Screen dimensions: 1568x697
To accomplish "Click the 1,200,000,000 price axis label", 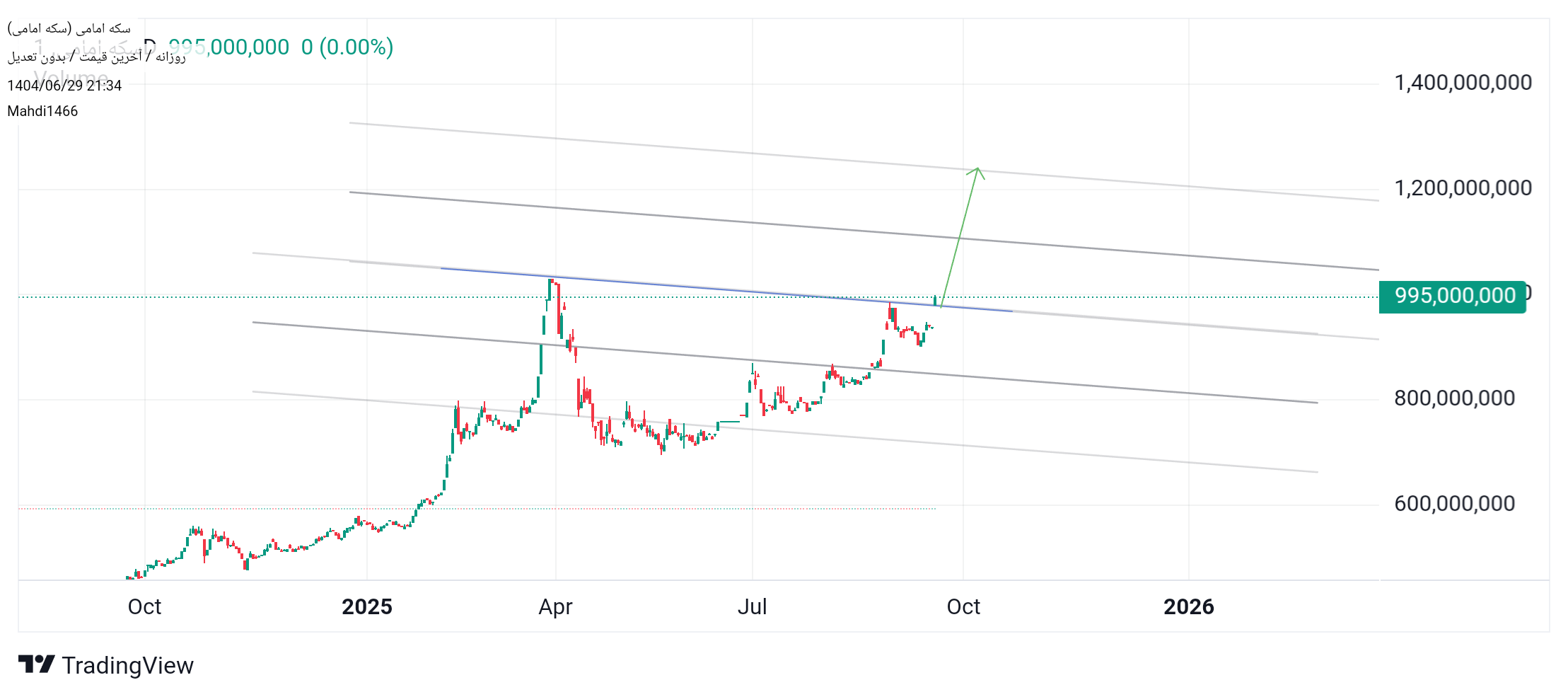I will 1462,188.
